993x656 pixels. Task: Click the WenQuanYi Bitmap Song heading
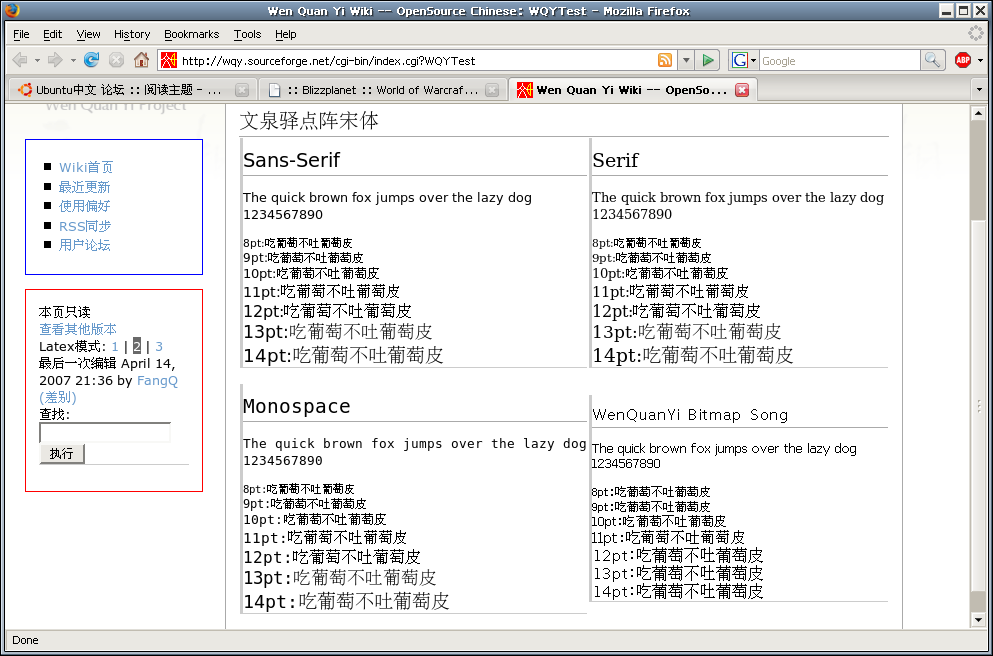690,415
